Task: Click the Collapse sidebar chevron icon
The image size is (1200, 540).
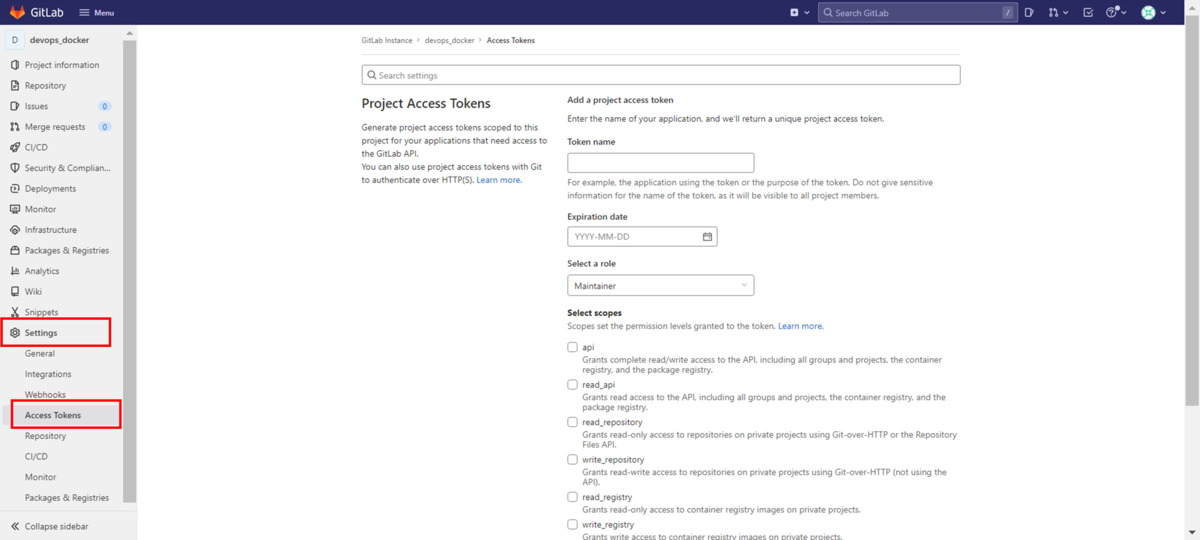Action: click(15, 526)
